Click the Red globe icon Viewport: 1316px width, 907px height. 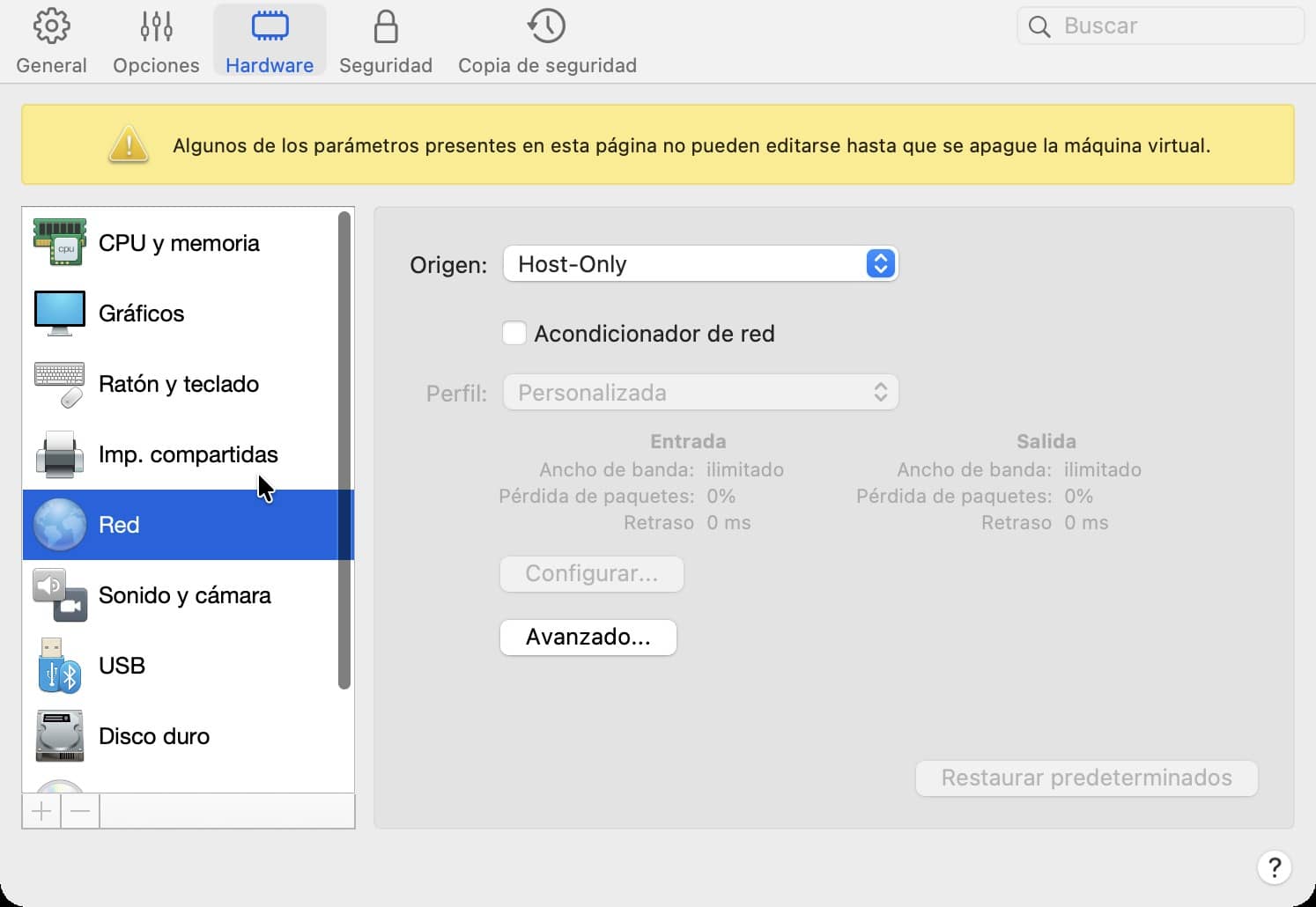[60, 525]
